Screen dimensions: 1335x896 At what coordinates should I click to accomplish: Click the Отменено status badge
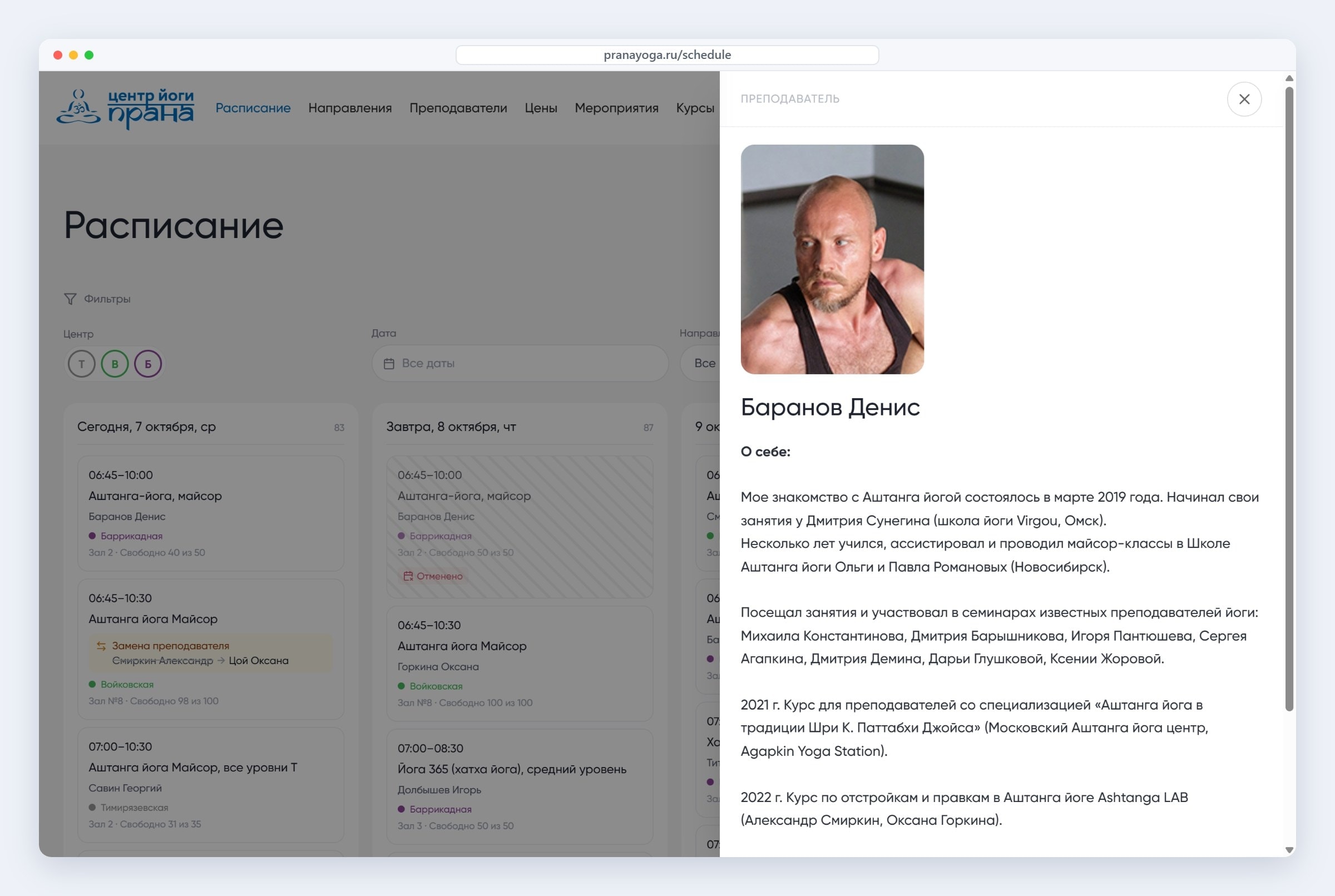point(433,576)
